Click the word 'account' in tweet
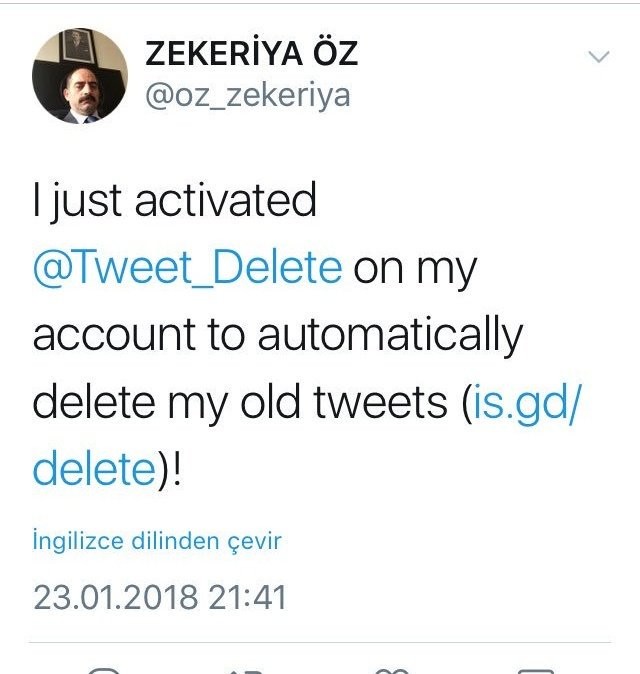This screenshot has width=640, height=674. coord(111,336)
